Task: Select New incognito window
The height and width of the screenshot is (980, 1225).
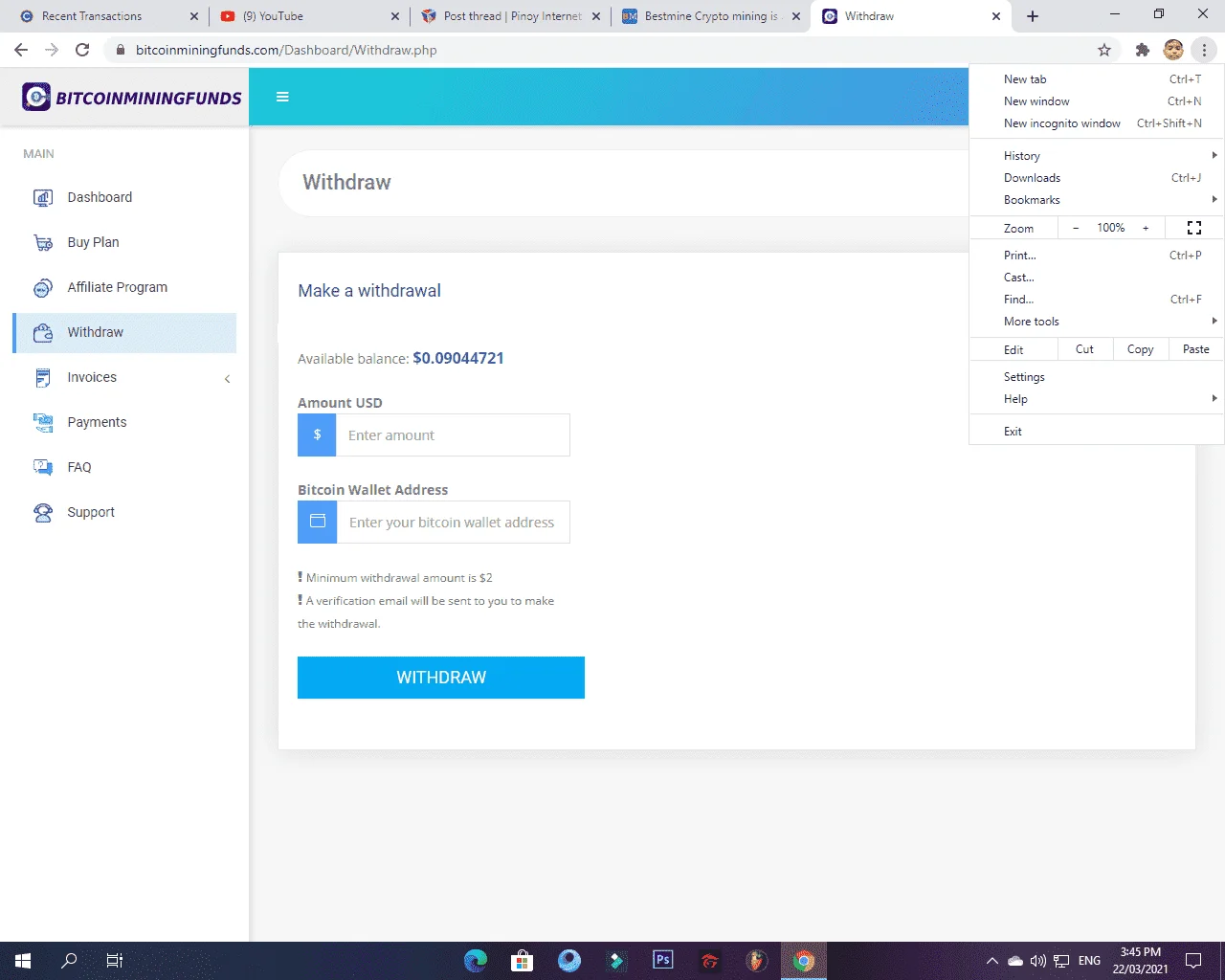Action: point(1097,123)
